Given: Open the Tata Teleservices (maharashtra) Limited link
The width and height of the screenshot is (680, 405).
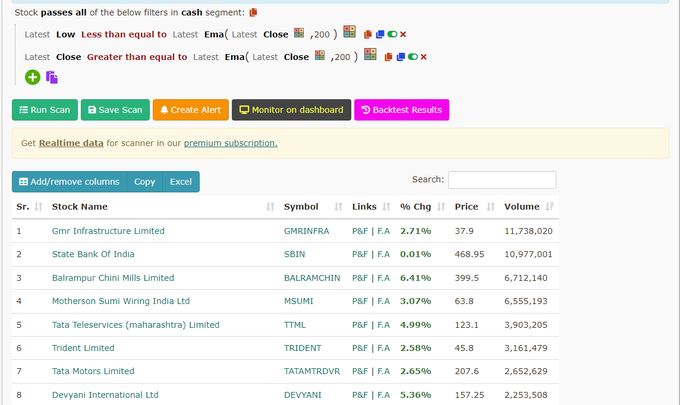Looking at the screenshot, I should click(136, 325).
